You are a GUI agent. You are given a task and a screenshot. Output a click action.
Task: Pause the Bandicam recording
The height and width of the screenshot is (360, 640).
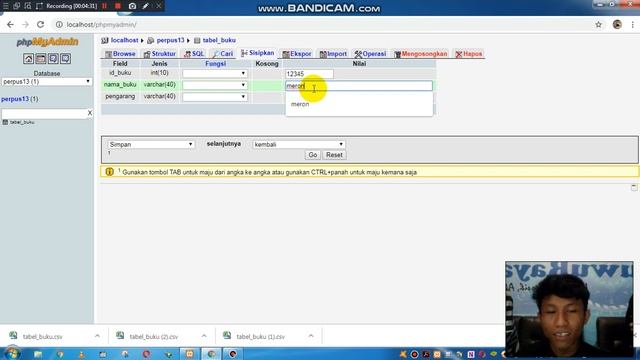pyautogui.click(x=105, y=6)
